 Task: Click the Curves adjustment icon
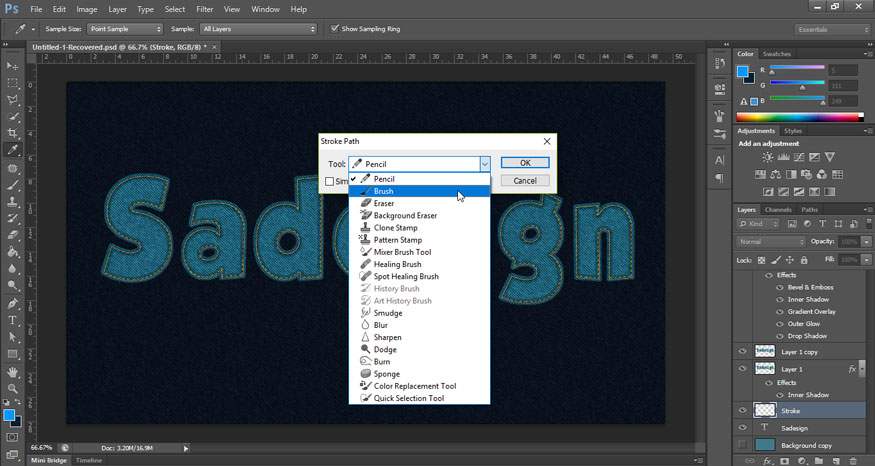(x=799, y=157)
